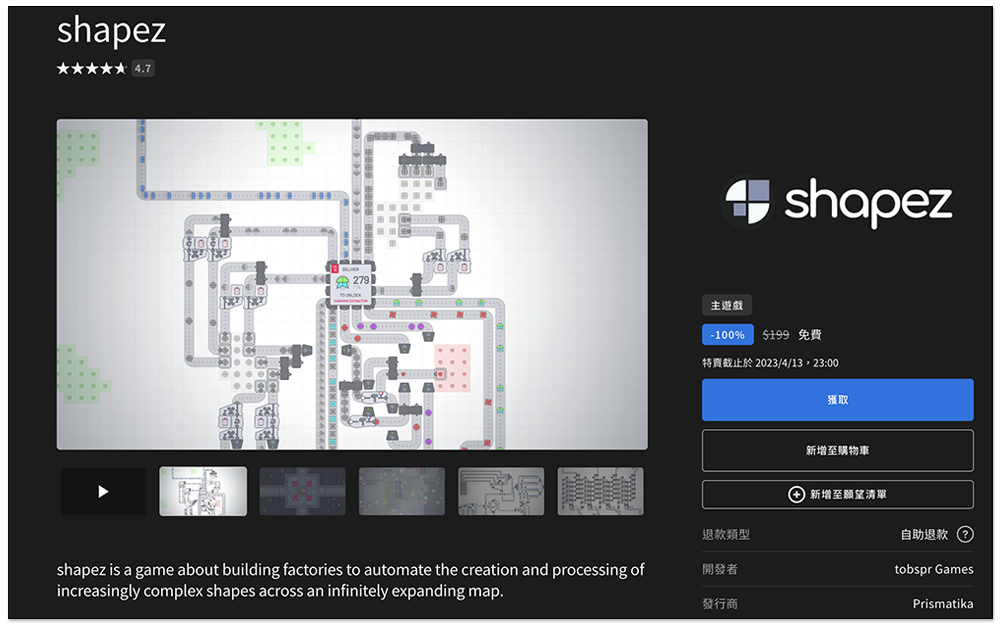Click 新增至購物車 add to cart button
The width and height of the screenshot is (1000, 626).
pos(837,451)
